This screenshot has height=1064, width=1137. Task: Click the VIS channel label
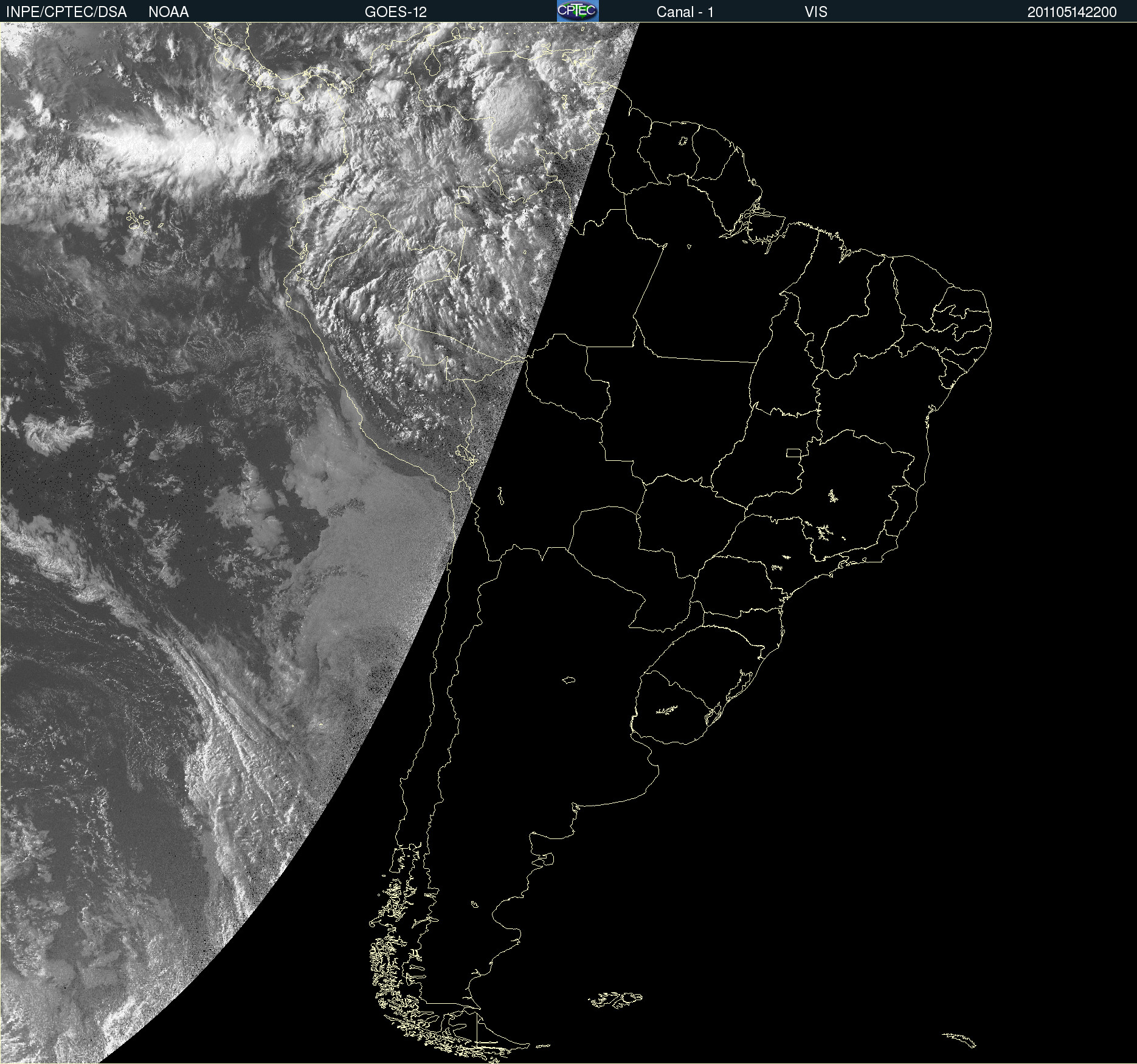[816, 12]
